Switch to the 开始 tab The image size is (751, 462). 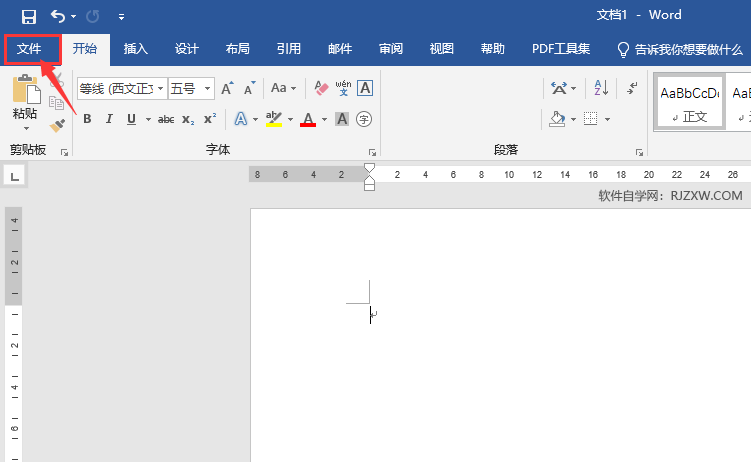85,49
